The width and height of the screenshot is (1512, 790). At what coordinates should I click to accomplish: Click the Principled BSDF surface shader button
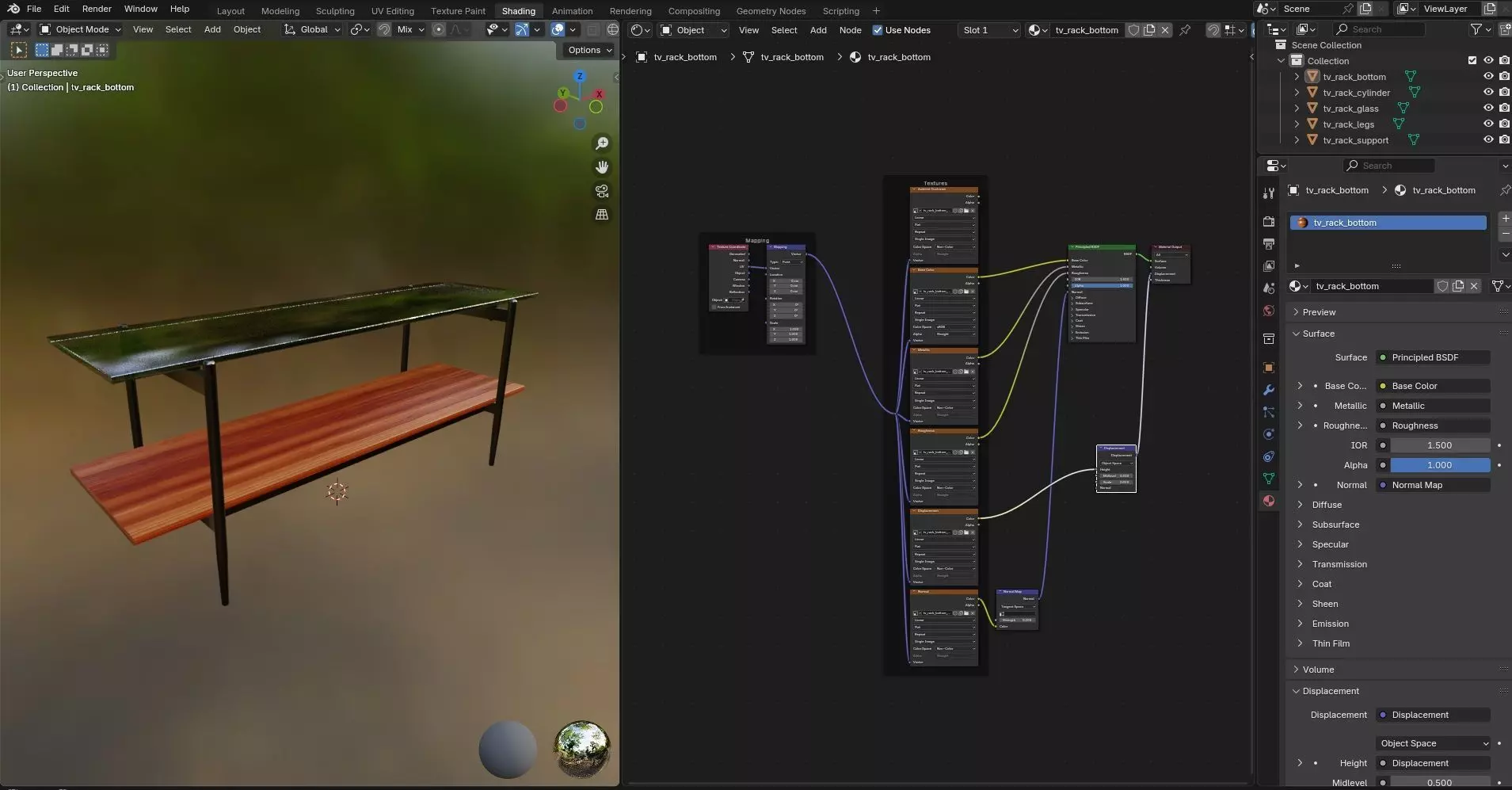1434,357
